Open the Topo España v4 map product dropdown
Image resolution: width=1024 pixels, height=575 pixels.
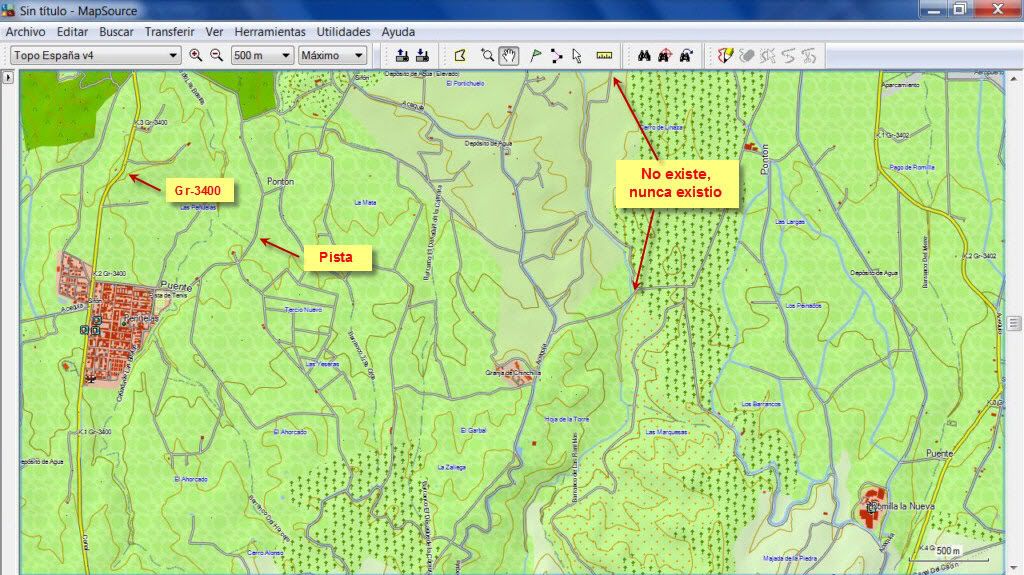point(96,56)
